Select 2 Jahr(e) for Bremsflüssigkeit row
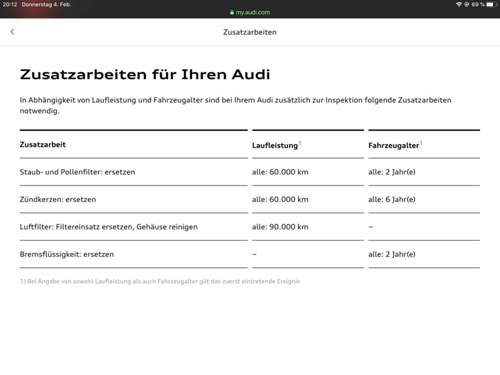This screenshot has width=500, height=375. [x=400, y=254]
